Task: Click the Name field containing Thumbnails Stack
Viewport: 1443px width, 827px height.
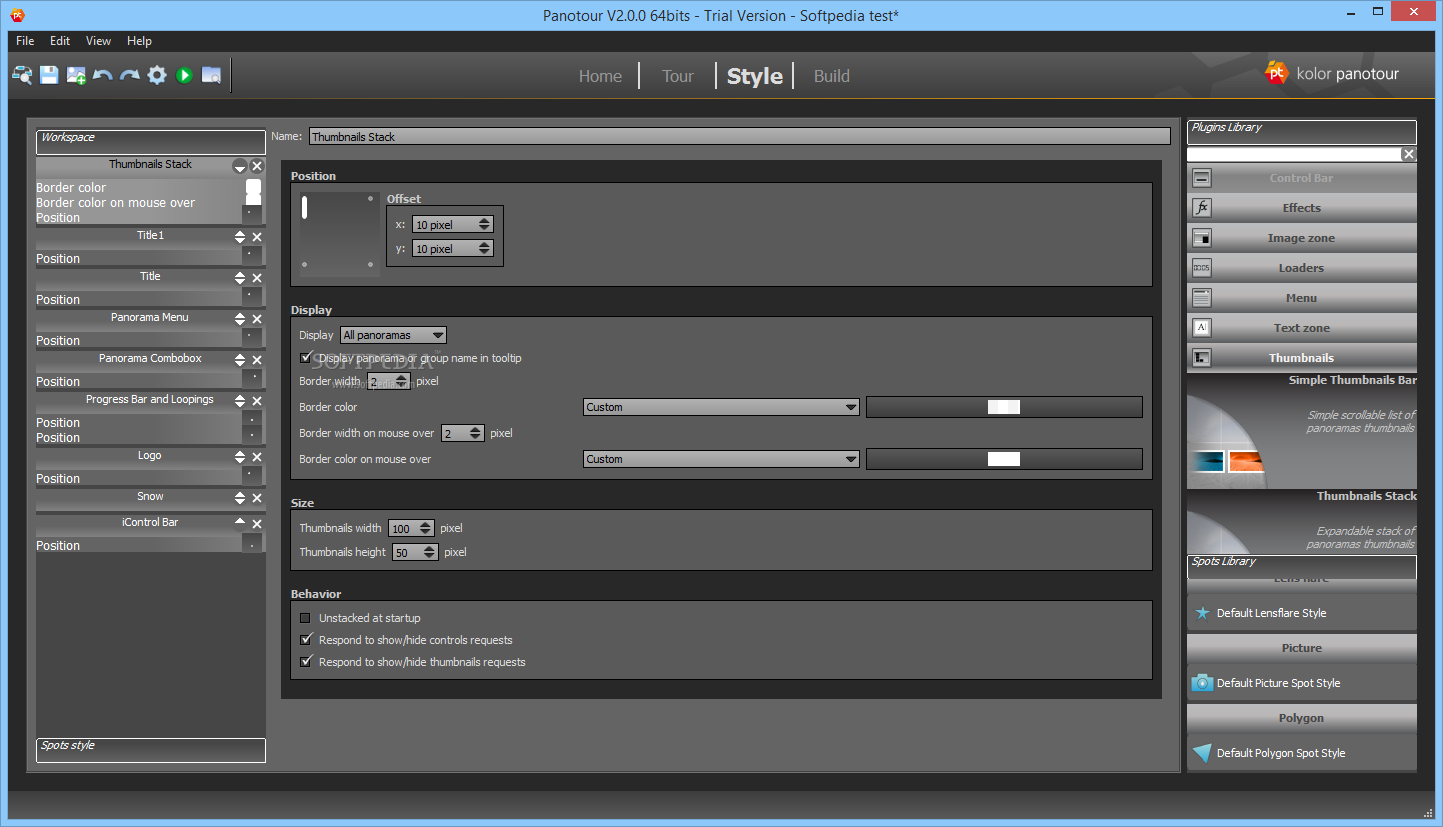Action: [x=740, y=137]
